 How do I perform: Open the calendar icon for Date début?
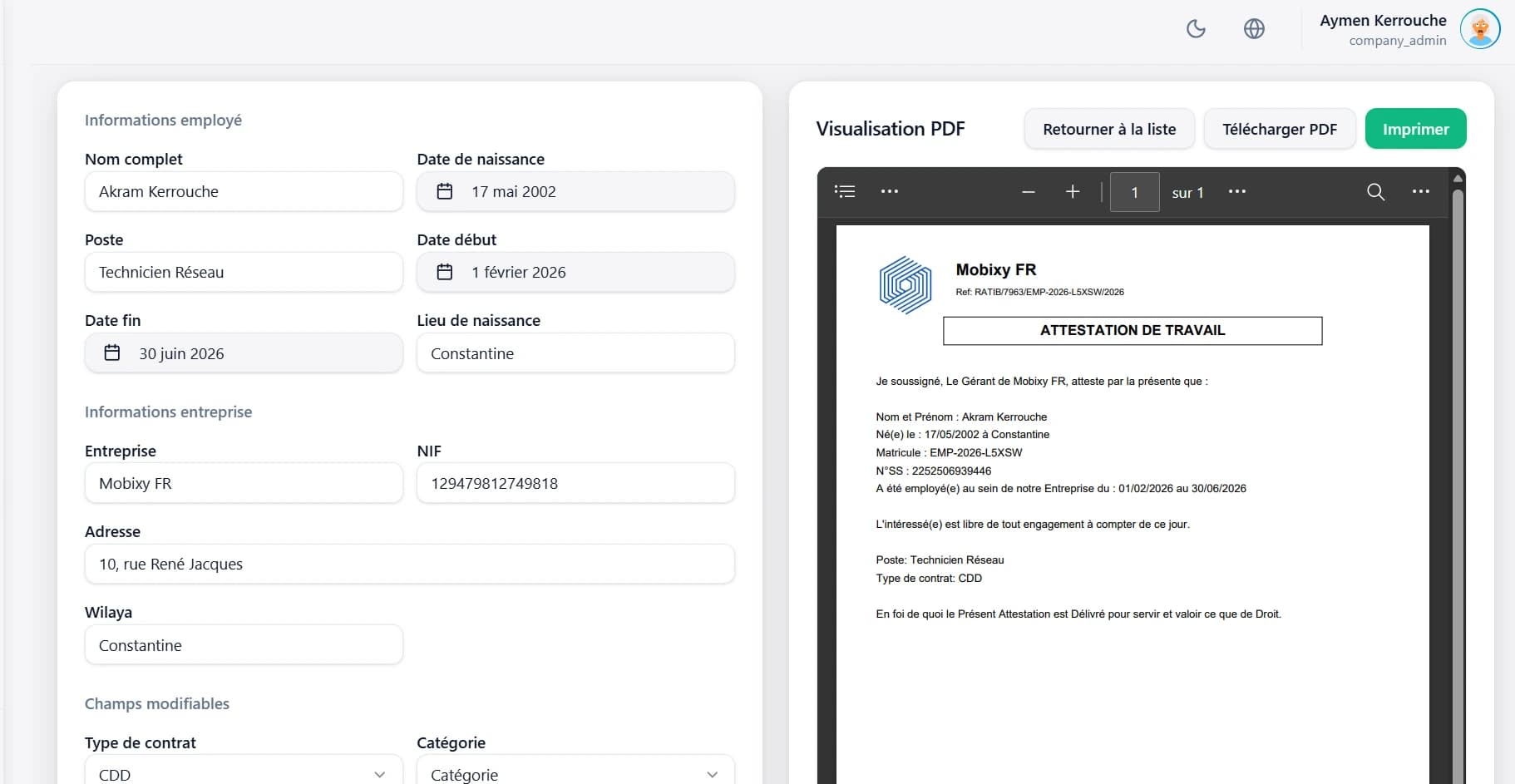445,272
